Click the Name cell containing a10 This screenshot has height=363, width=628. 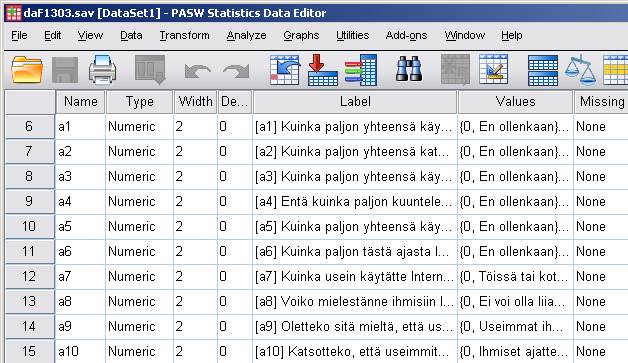[x=80, y=351]
